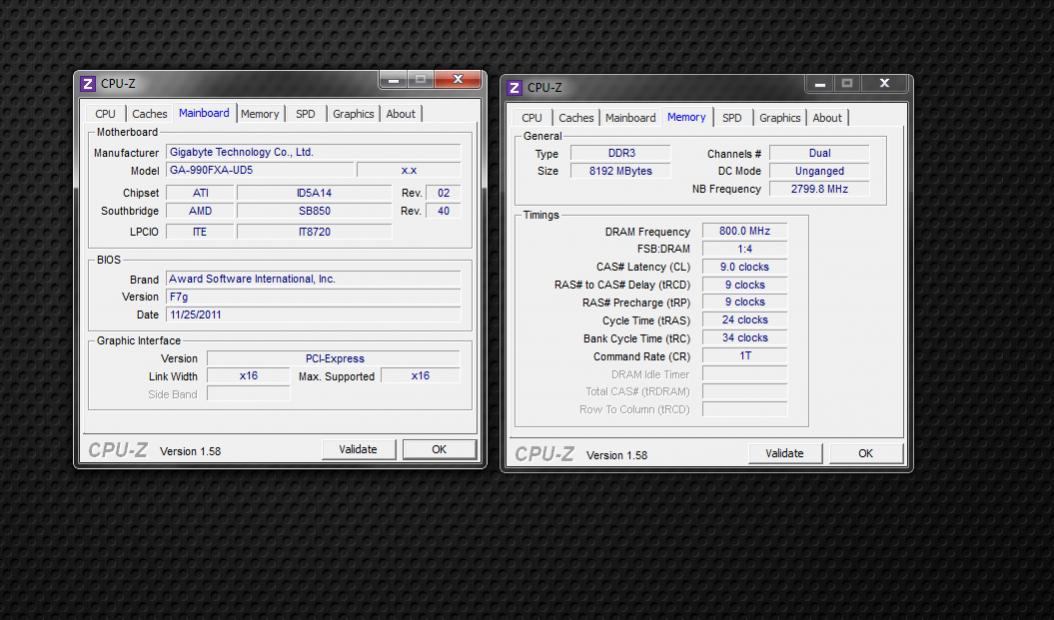Close the left CPU-Z Mainboard window
1054x620 pixels.
(x=458, y=79)
